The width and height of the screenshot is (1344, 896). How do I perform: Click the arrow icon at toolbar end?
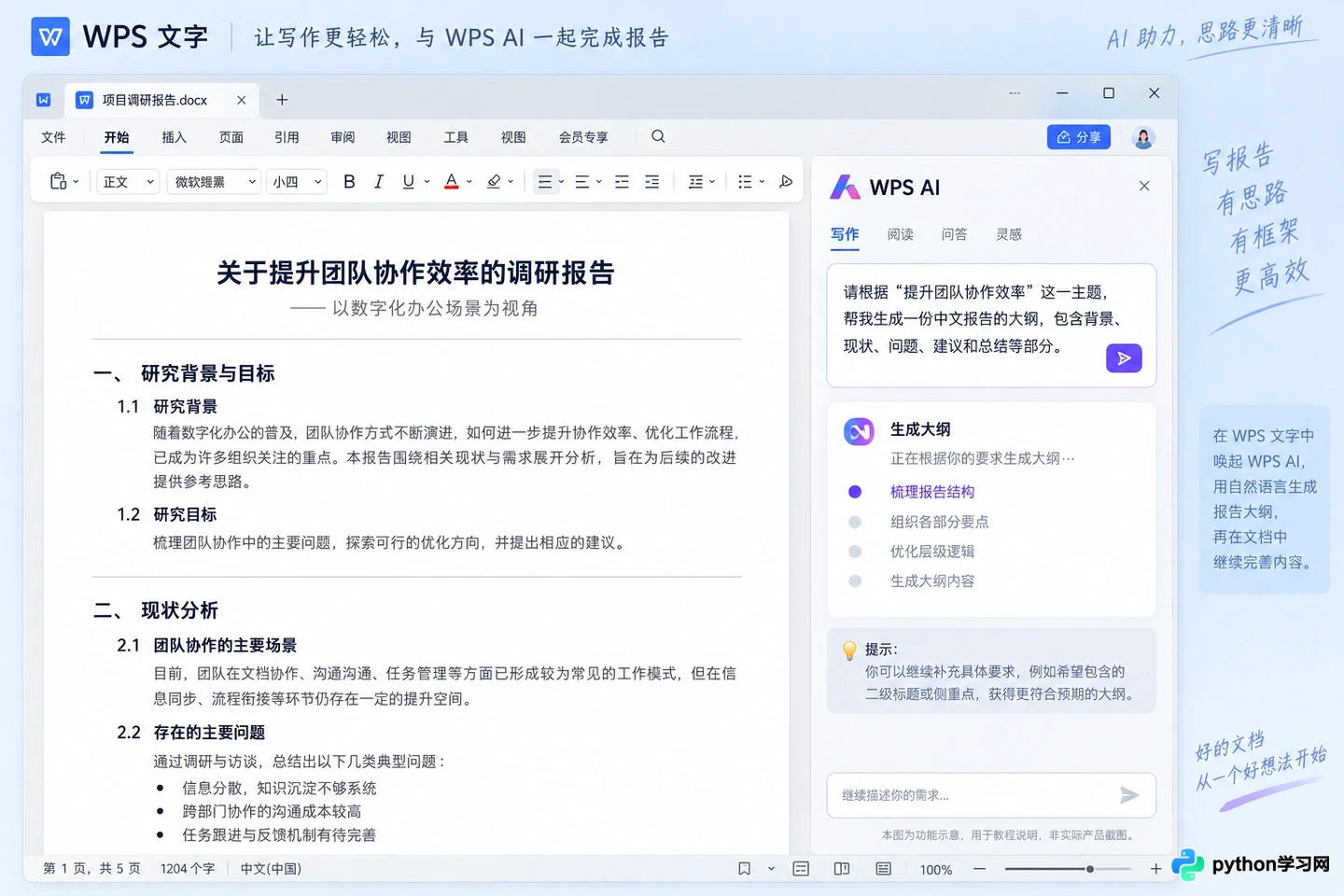click(x=786, y=182)
